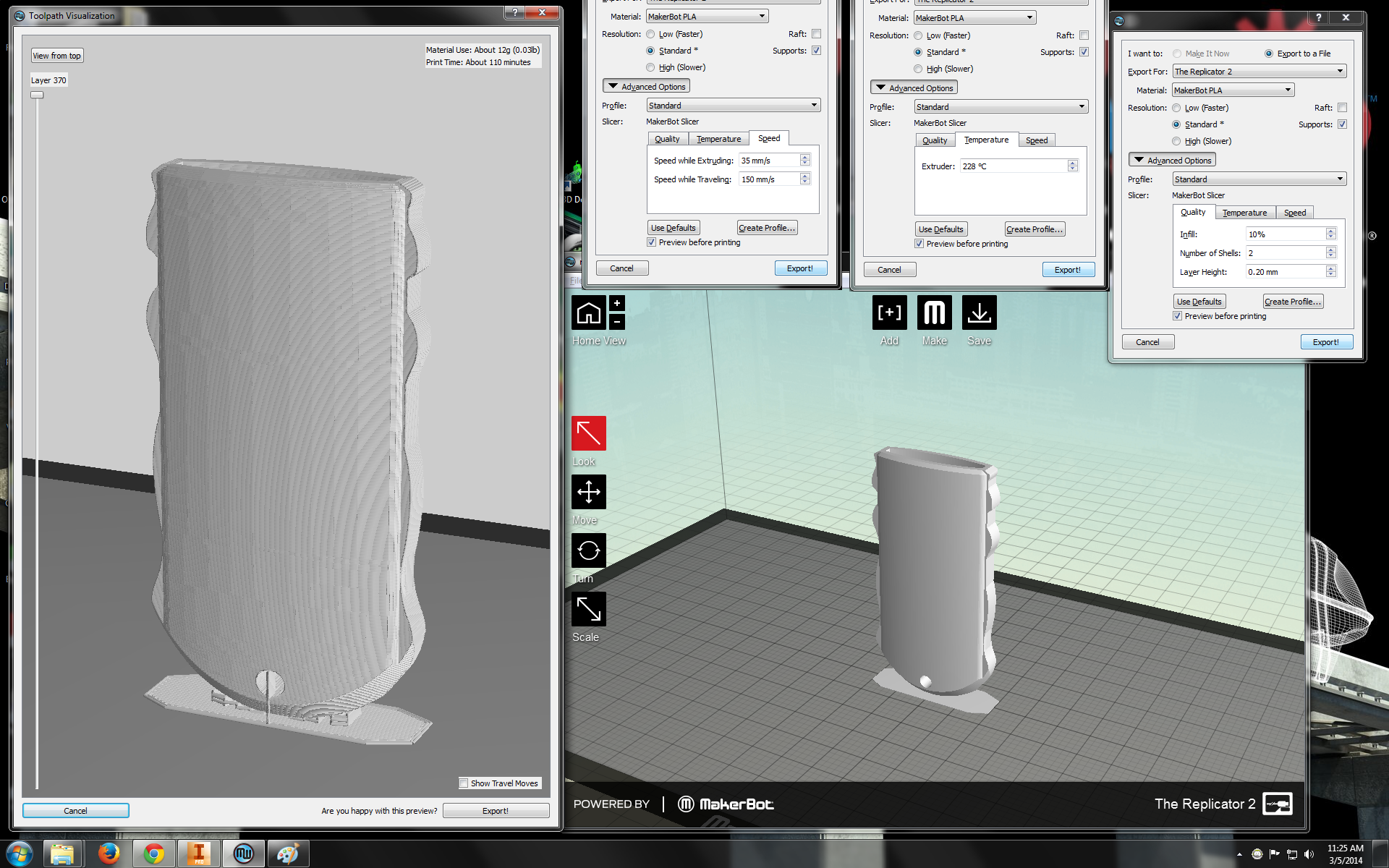
Task: Open the Export For dropdown
Action: click(1259, 72)
